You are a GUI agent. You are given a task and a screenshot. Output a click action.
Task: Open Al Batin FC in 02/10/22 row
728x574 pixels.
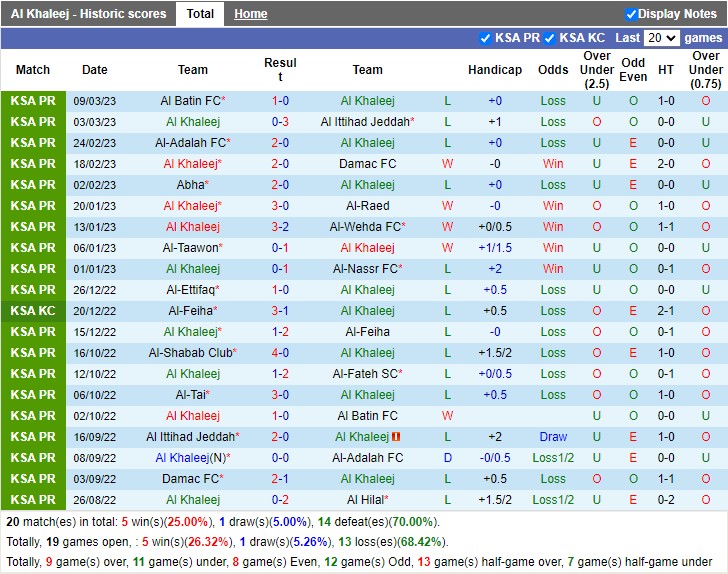click(367, 416)
